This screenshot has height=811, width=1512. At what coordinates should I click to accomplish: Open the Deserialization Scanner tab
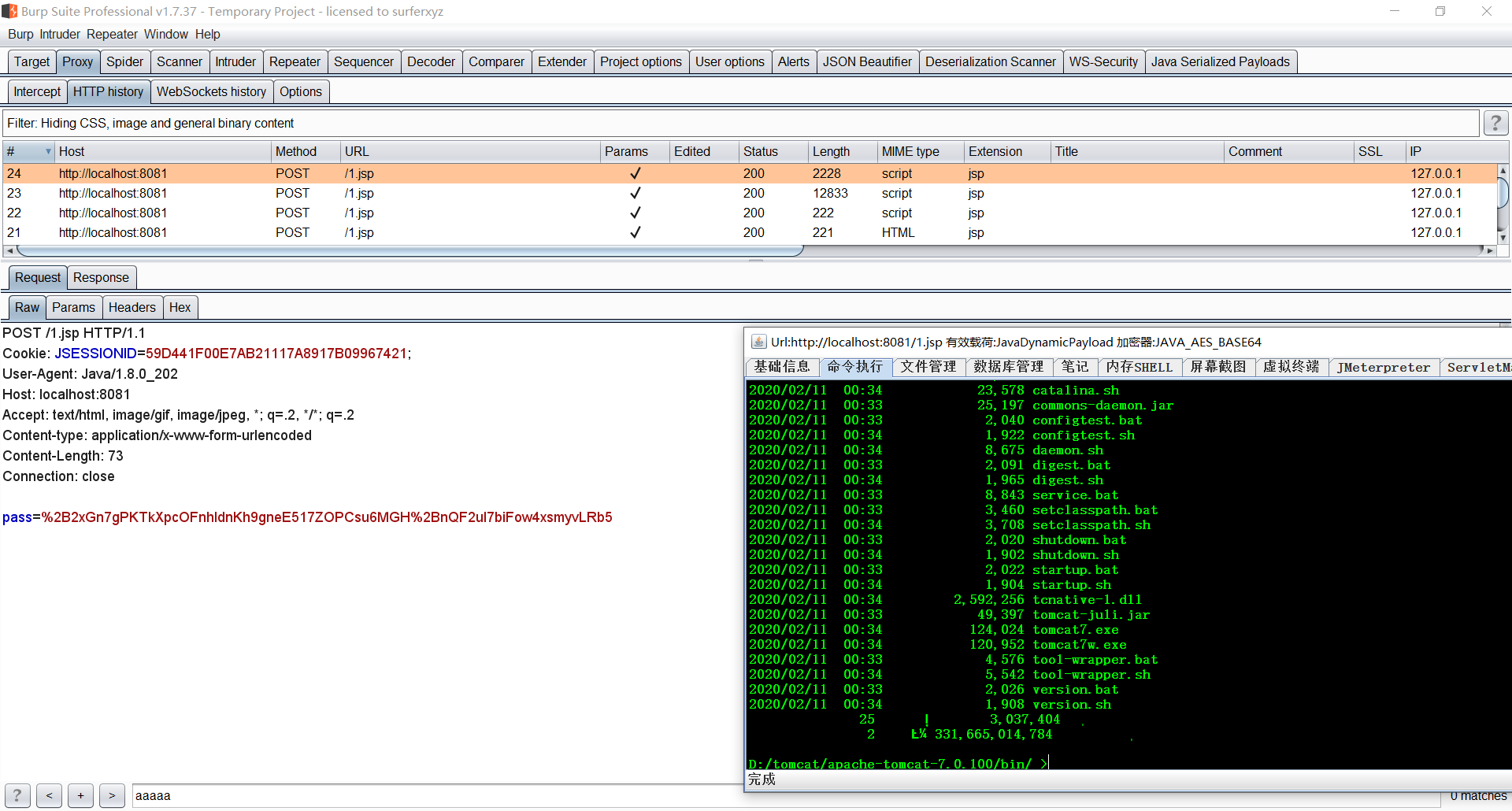click(991, 61)
